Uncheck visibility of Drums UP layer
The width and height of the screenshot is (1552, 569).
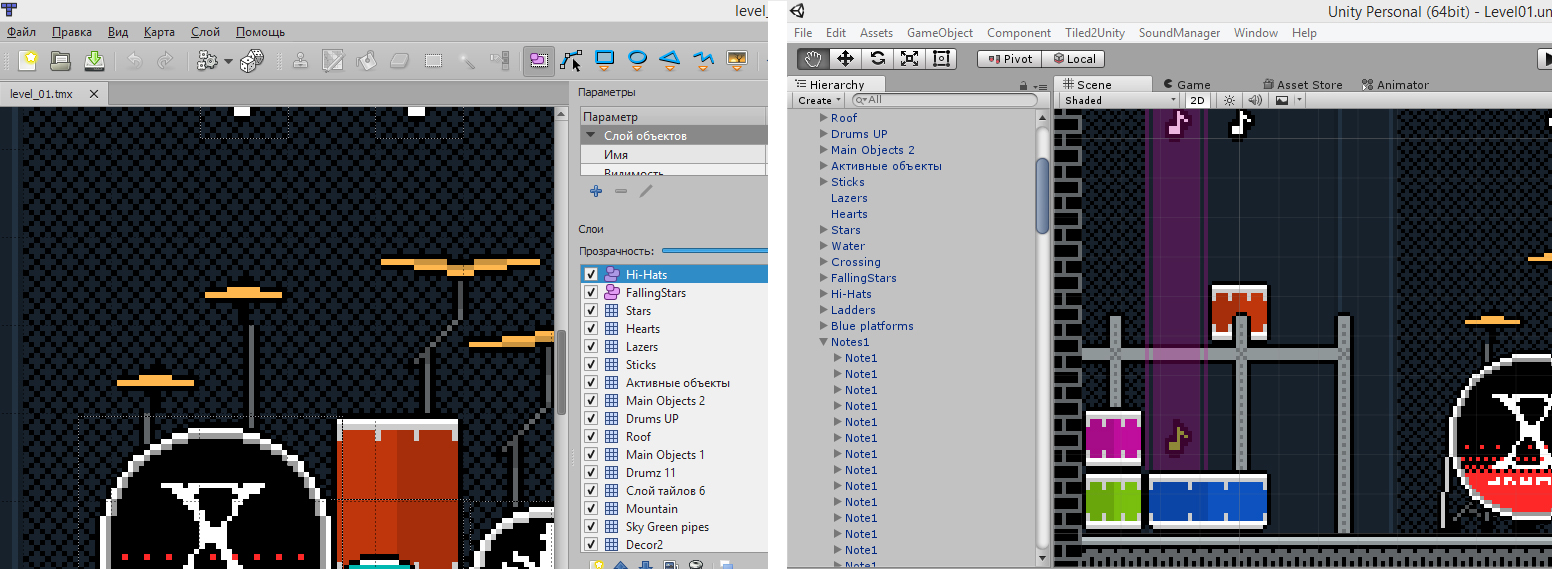pyautogui.click(x=591, y=418)
